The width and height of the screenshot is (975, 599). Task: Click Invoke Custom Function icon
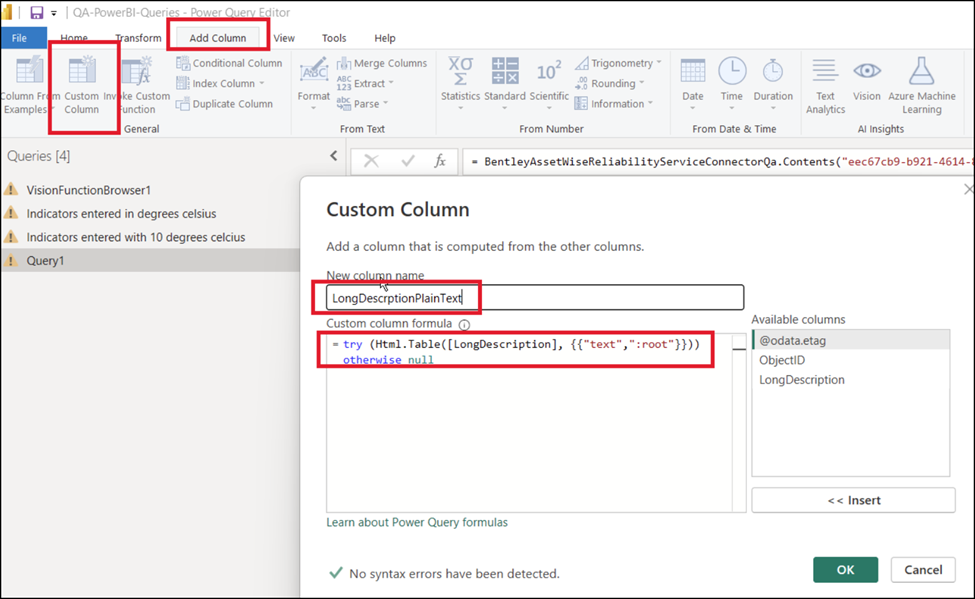pyautogui.click(x=137, y=70)
